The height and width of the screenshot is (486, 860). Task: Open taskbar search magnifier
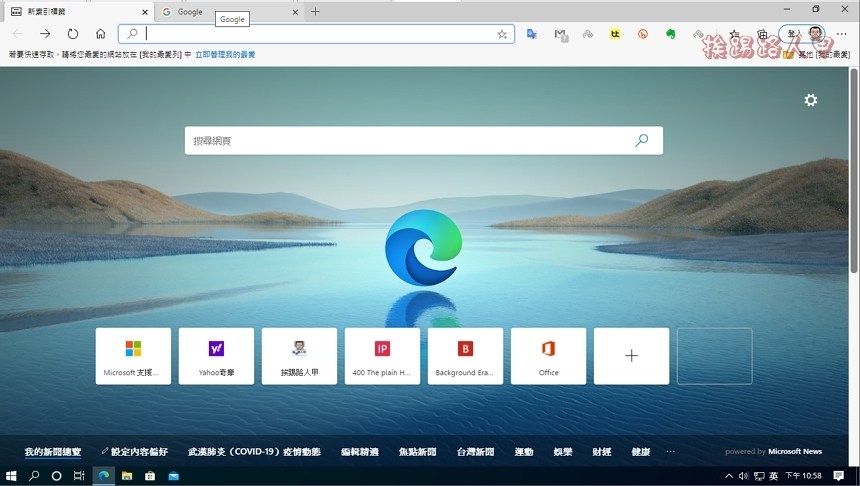(34, 476)
